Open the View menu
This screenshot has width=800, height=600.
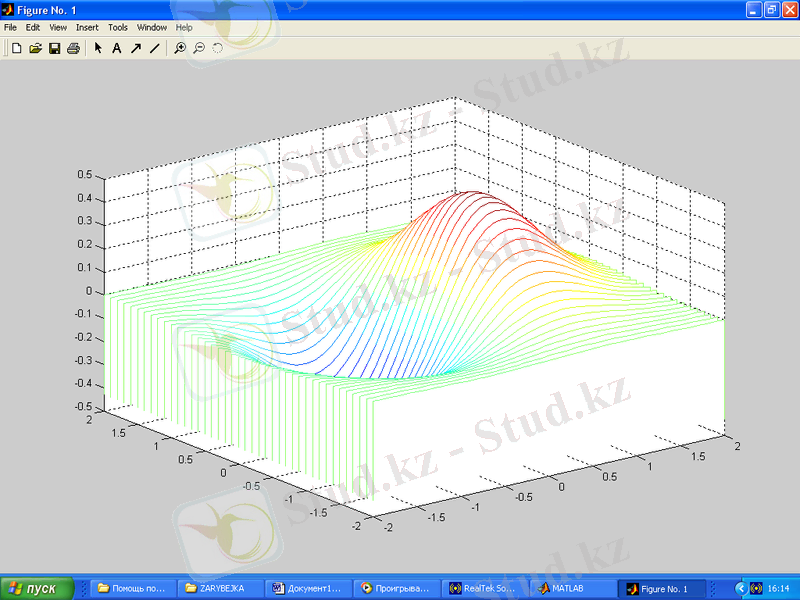coord(58,28)
